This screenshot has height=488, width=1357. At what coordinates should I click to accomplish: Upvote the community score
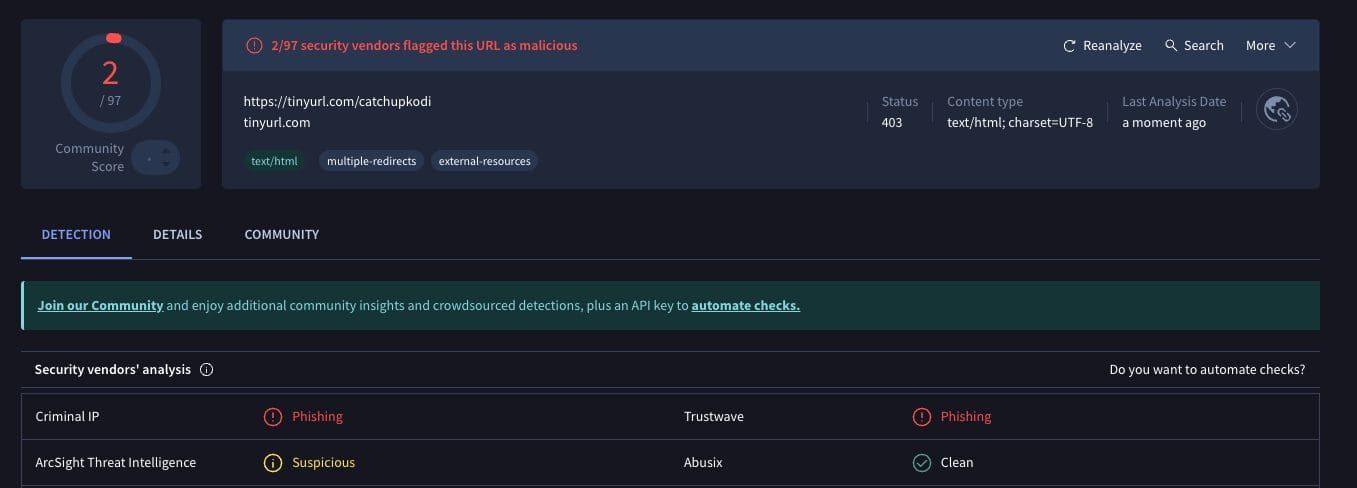(x=166, y=150)
